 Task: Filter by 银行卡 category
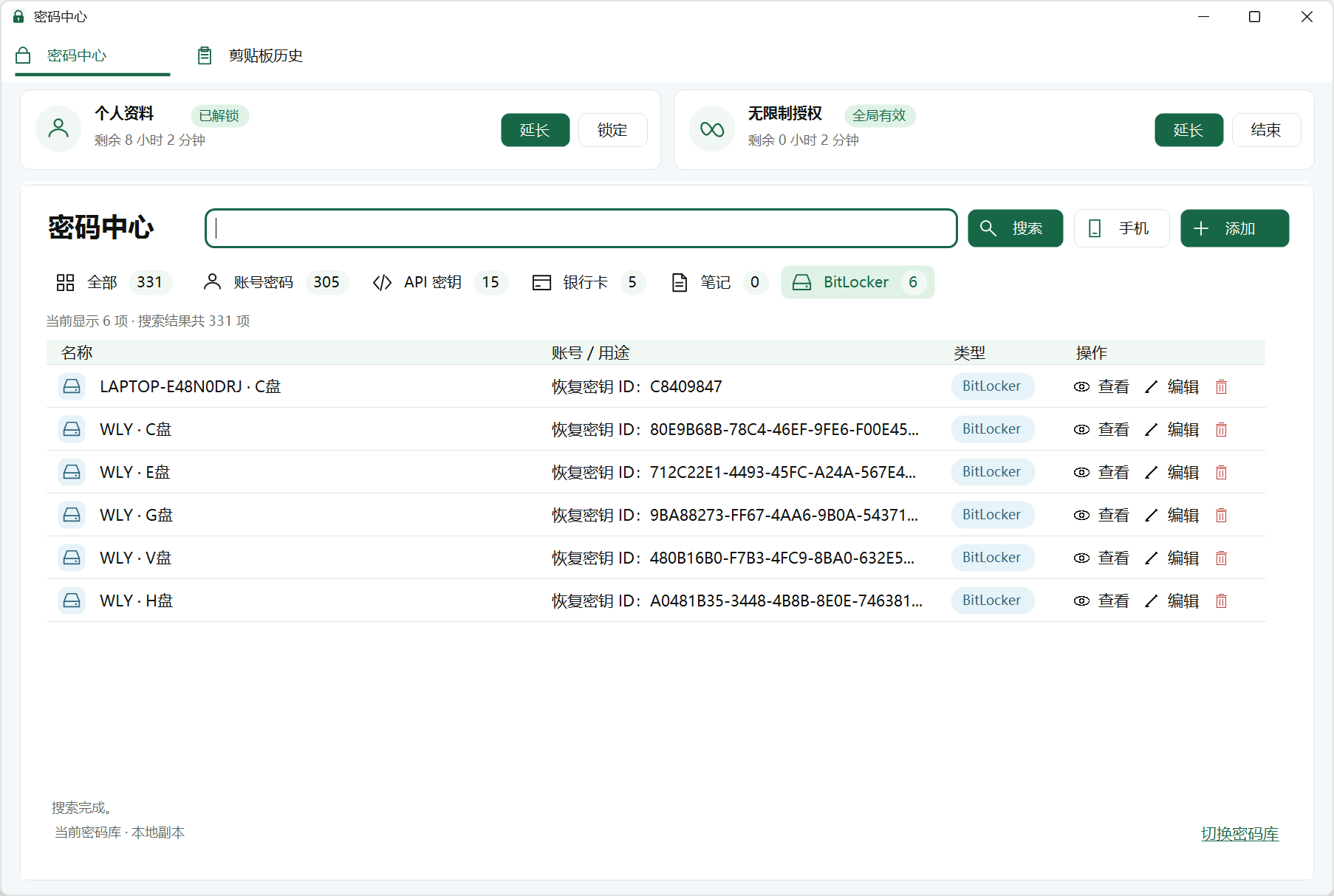(588, 282)
